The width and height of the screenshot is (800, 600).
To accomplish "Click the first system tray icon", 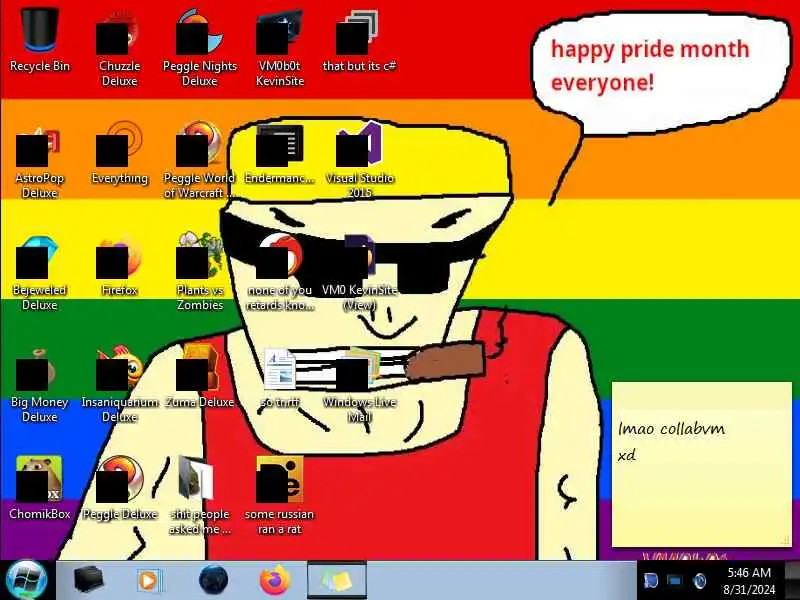I will [x=651, y=581].
